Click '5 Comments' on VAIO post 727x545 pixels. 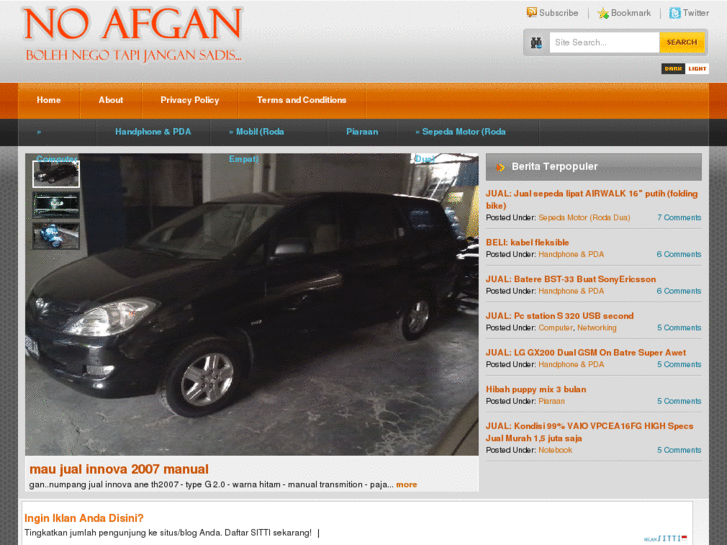click(x=679, y=450)
